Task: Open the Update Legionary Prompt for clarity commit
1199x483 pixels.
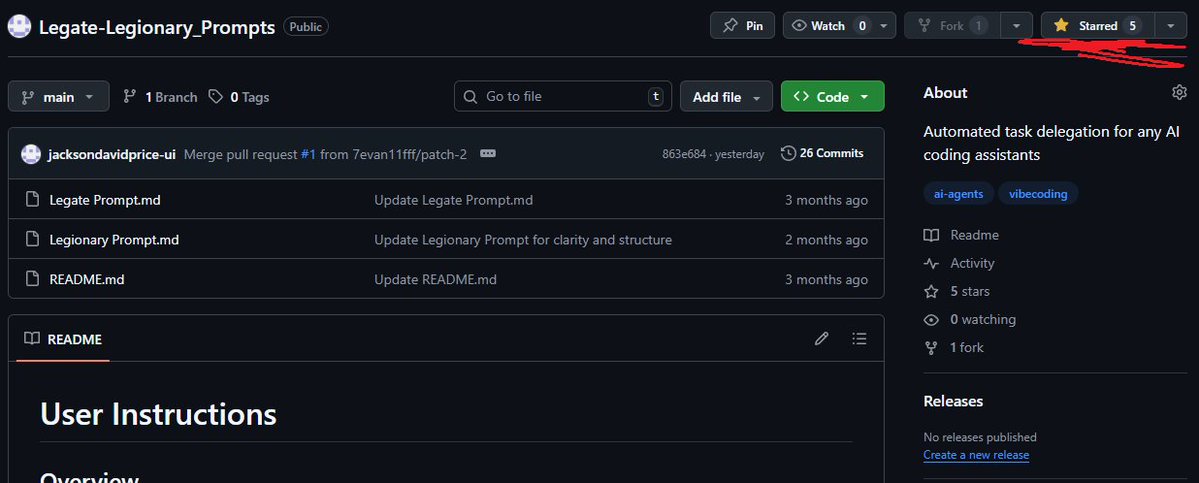Action: 523,240
